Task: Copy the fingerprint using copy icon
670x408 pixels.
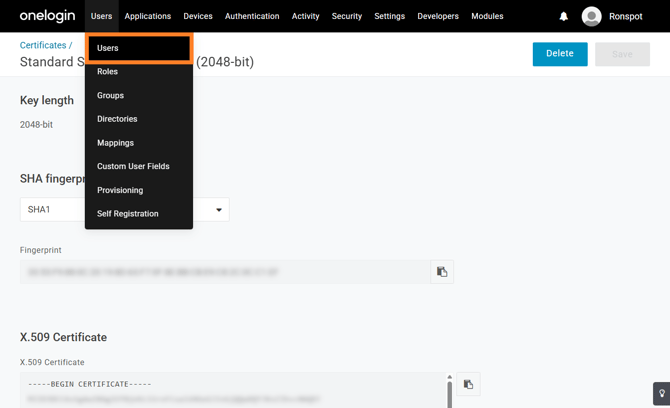Action: click(x=442, y=272)
